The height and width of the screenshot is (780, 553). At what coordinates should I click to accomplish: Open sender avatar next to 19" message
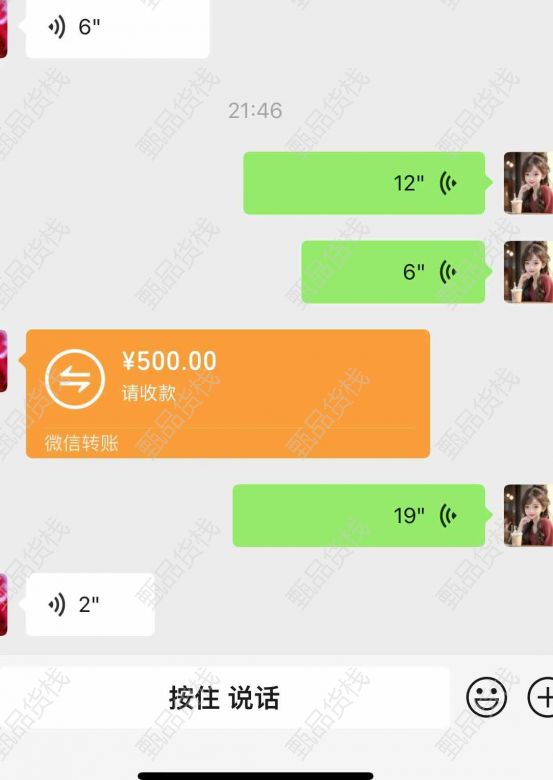pyautogui.click(x=528, y=515)
